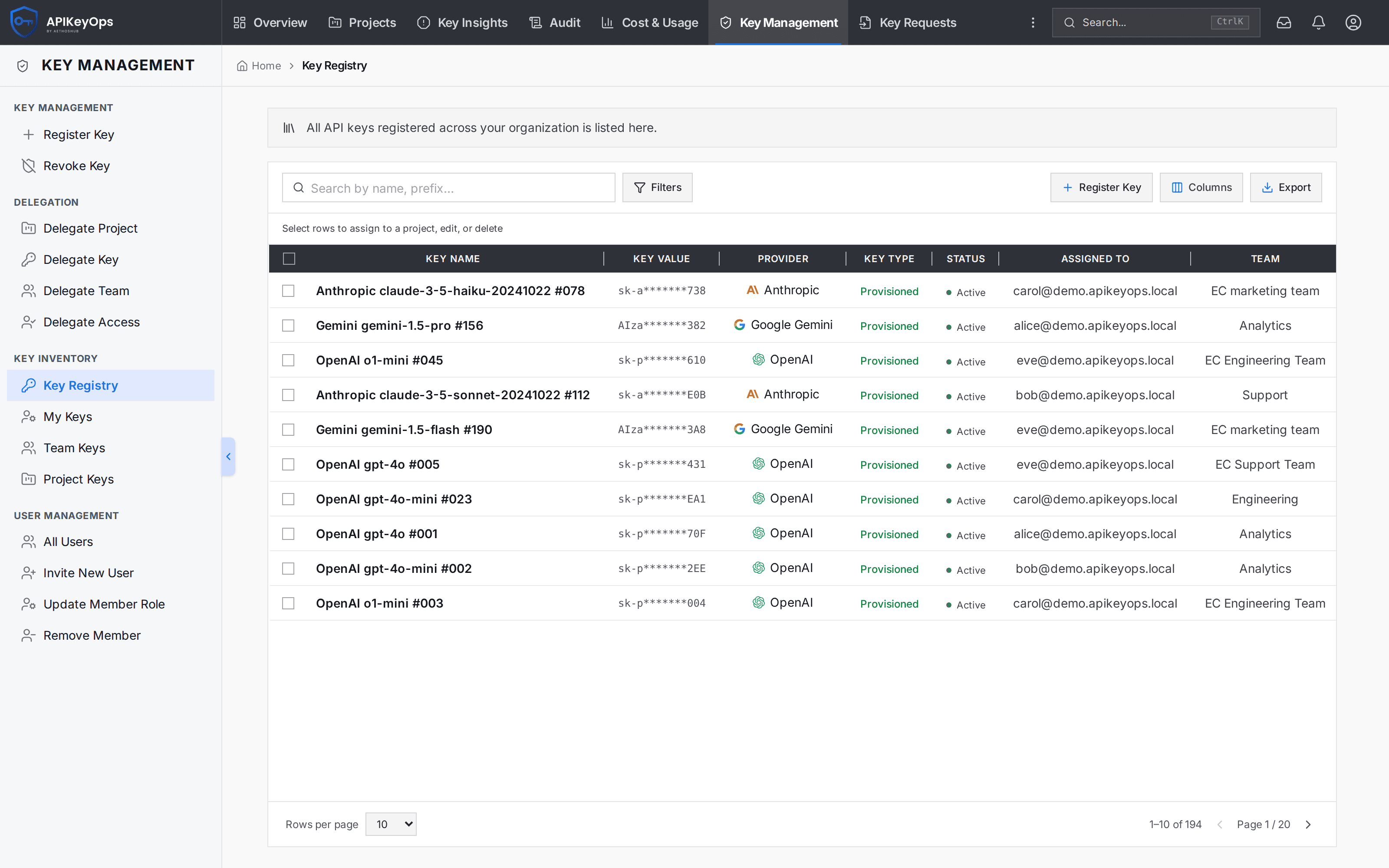Focus the Search by name, prefix field

click(x=448, y=188)
